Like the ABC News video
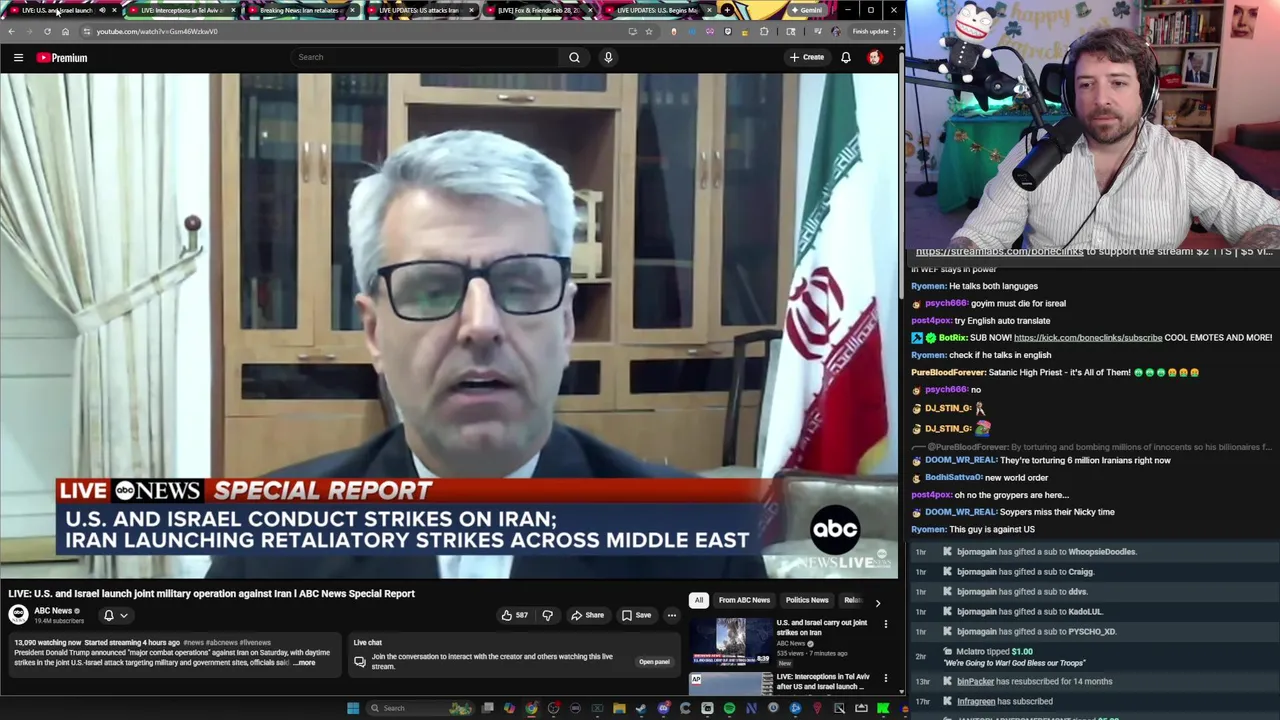The width and height of the screenshot is (1280, 720). point(514,615)
